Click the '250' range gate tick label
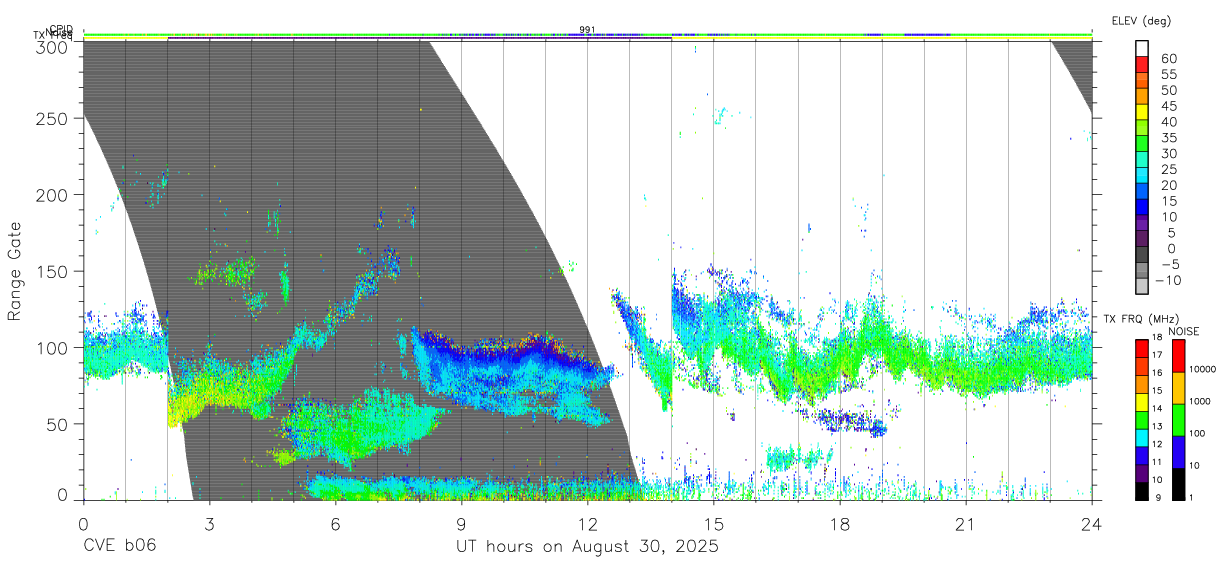The width and height of the screenshot is (1228, 567). 52,118
